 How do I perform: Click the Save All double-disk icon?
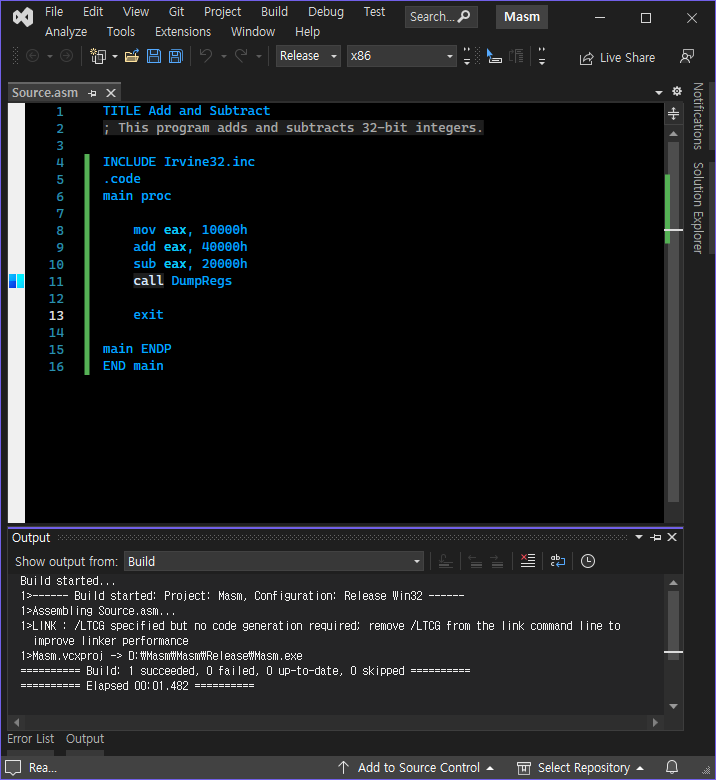point(176,56)
